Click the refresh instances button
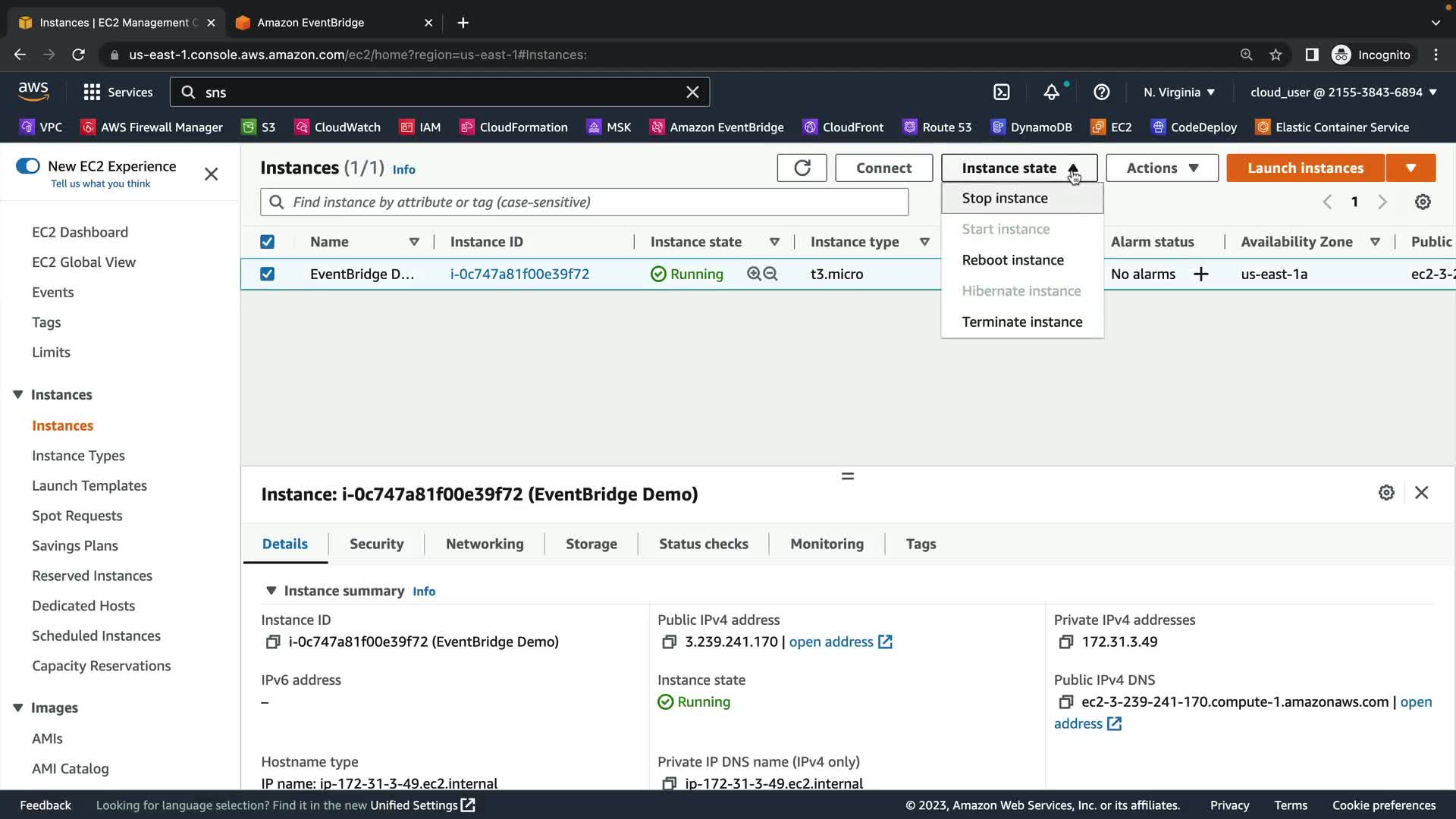This screenshot has height=819, width=1456. [802, 168]
